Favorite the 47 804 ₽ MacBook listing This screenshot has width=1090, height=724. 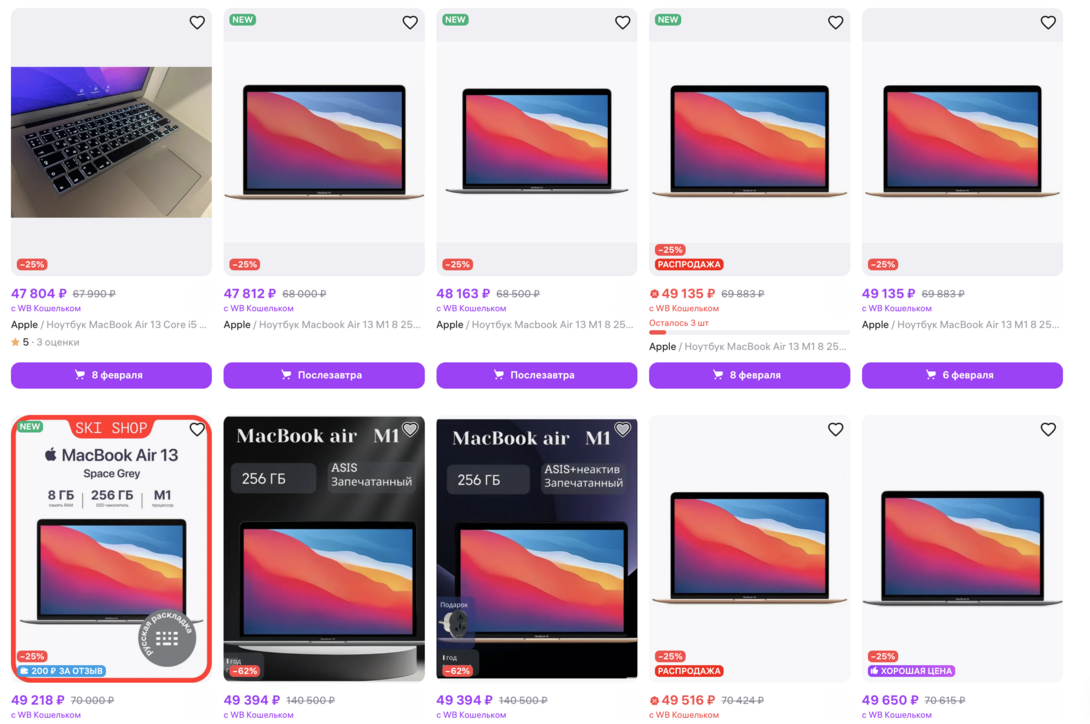pos(197,23)
